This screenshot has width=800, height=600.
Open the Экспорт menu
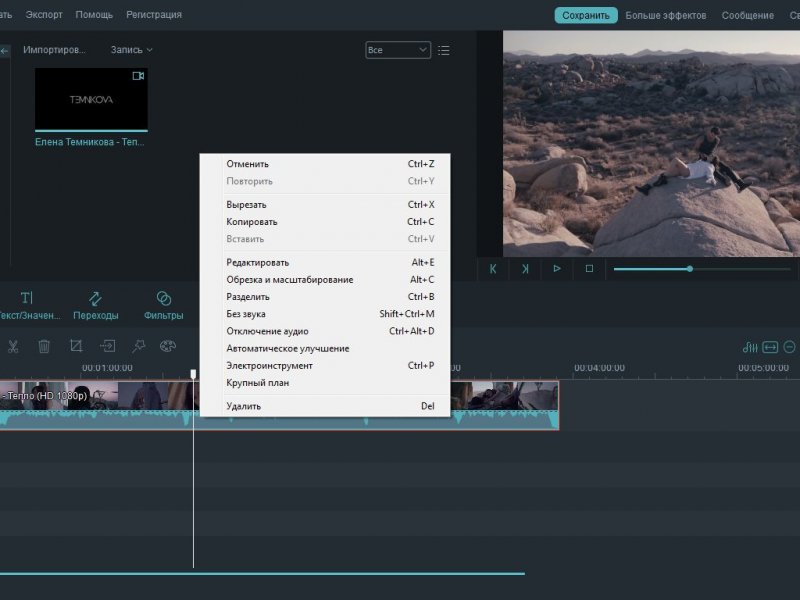pyautogui.click(x=44, y=15)
